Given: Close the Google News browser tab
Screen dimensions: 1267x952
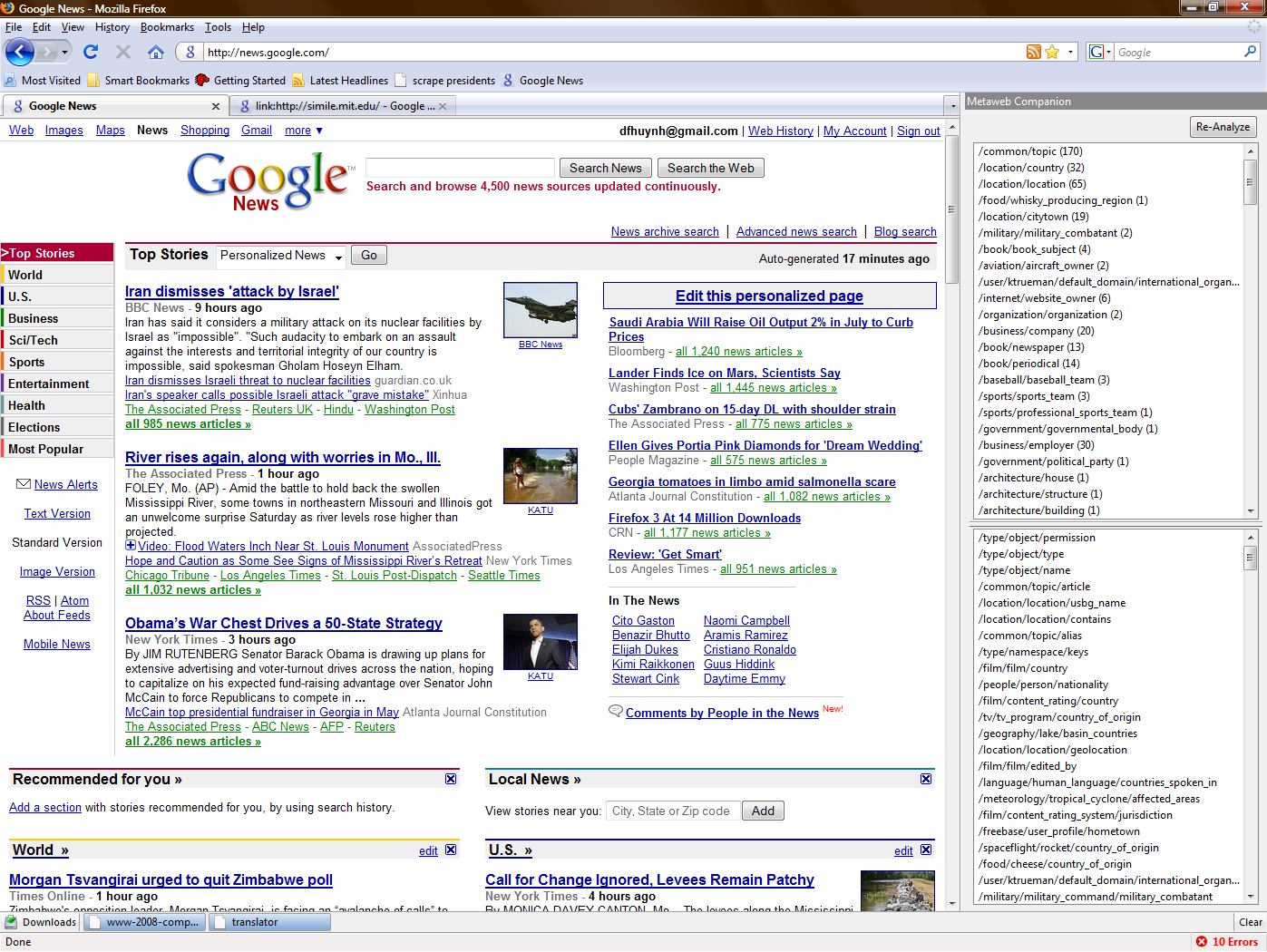Looking at the screenshot, I should click(216, 106).
